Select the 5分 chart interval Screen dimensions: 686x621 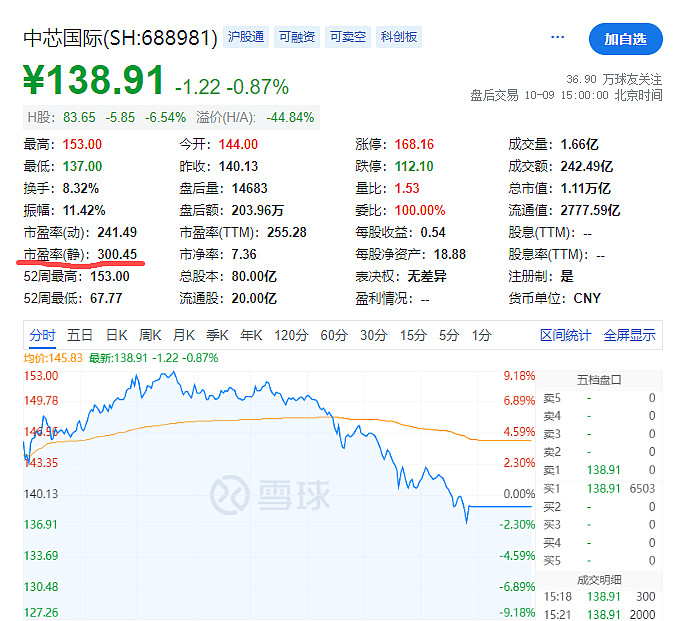[x=449, y=335]
